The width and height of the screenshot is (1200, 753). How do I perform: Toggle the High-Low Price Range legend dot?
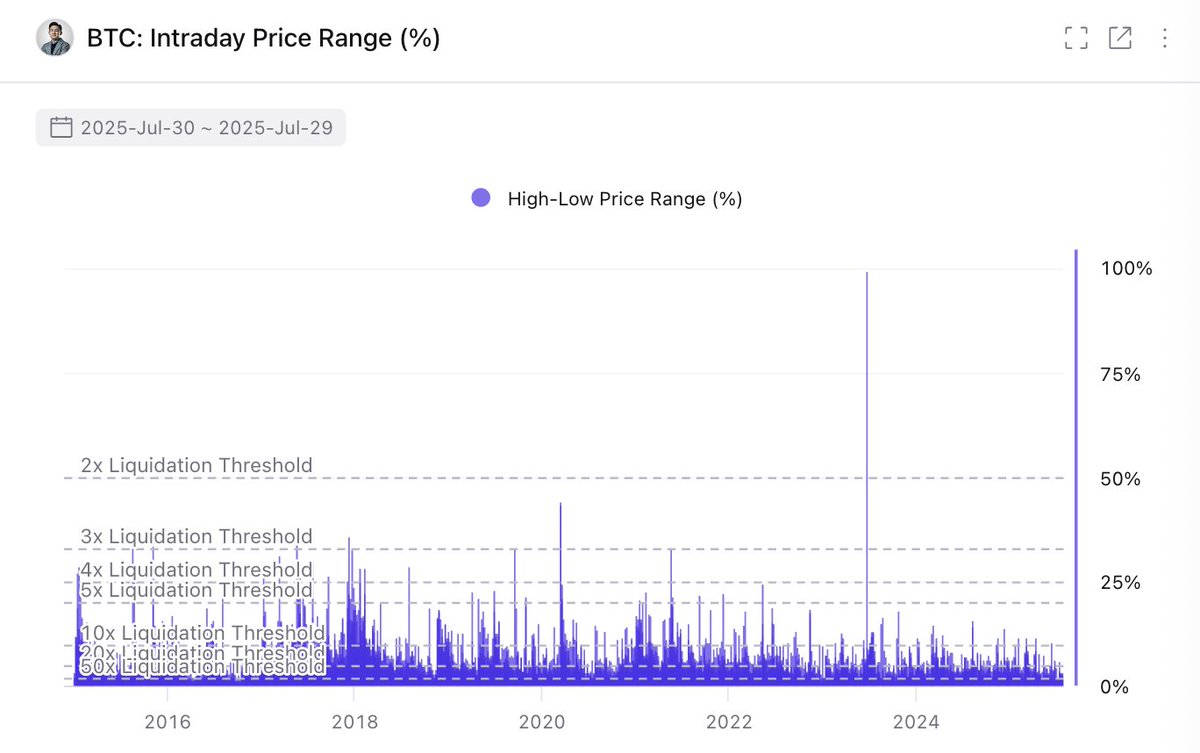coord(481,198)
